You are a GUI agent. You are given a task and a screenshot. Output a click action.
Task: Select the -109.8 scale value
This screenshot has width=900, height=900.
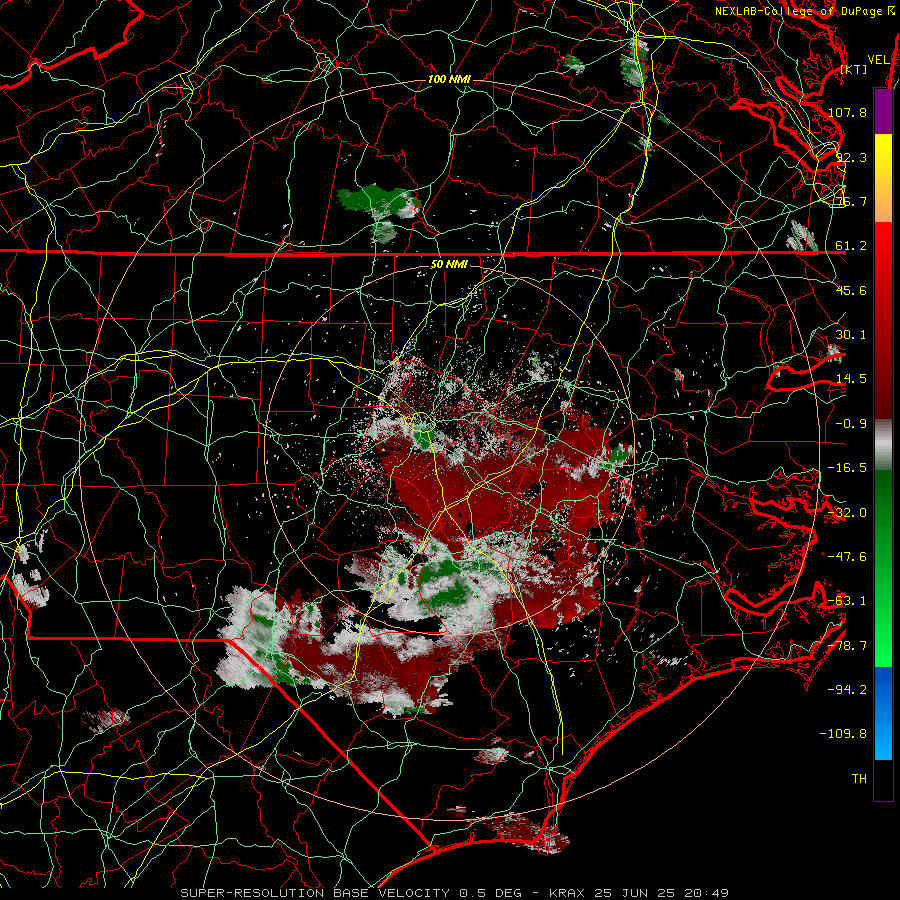843,734
